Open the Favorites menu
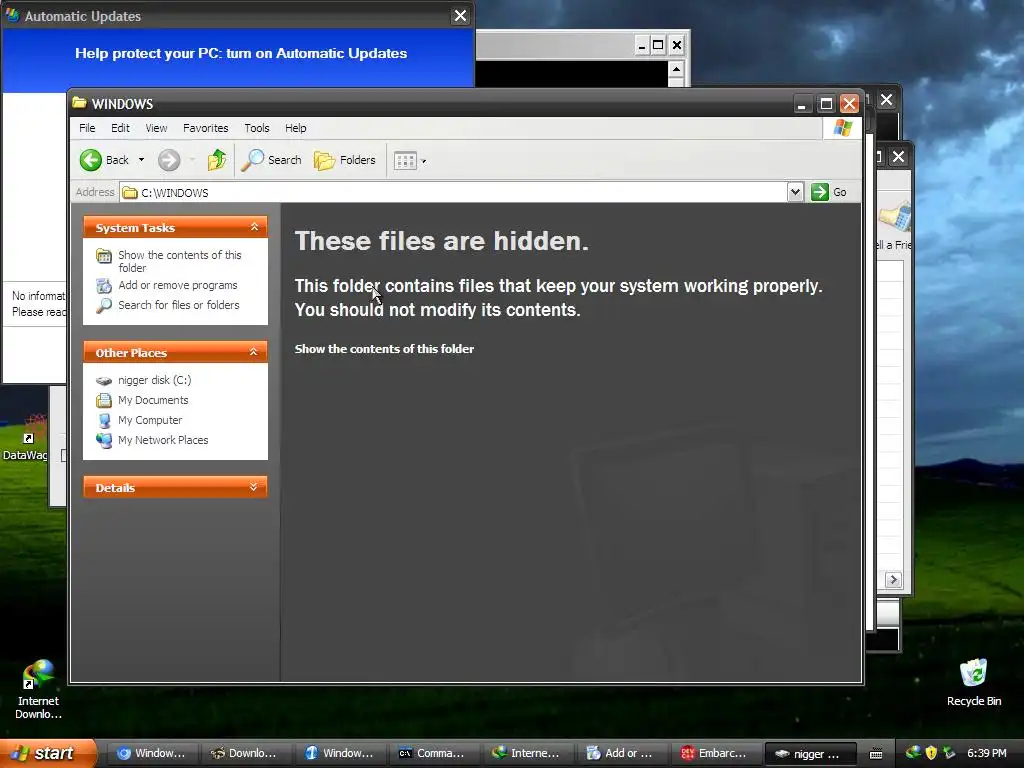Viewport: 1024px width, 768px height. click(206, 128)
